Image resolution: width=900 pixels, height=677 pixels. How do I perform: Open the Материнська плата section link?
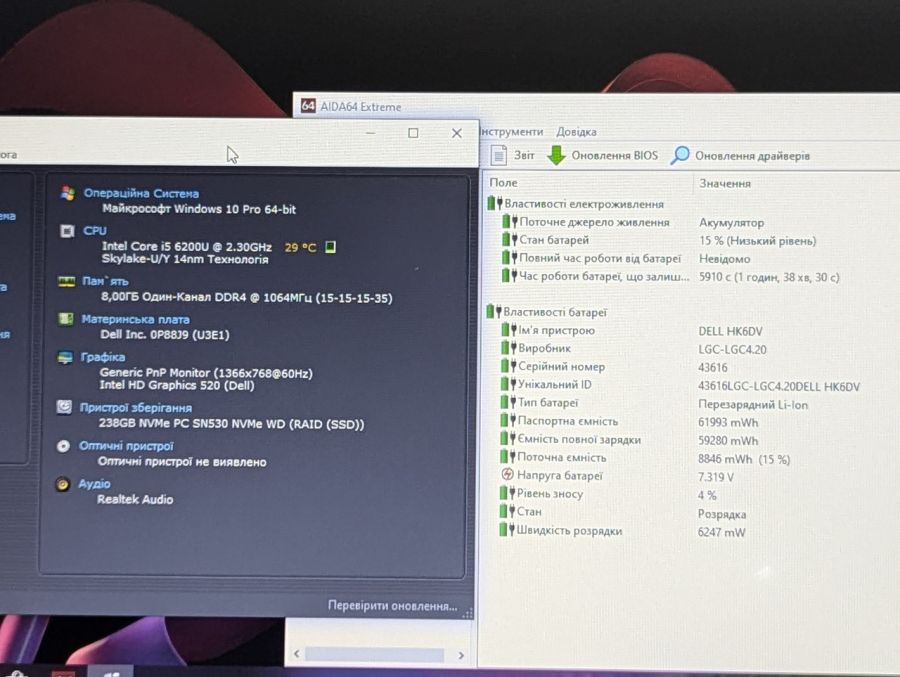pyautogui.click(x=135, y=319)
